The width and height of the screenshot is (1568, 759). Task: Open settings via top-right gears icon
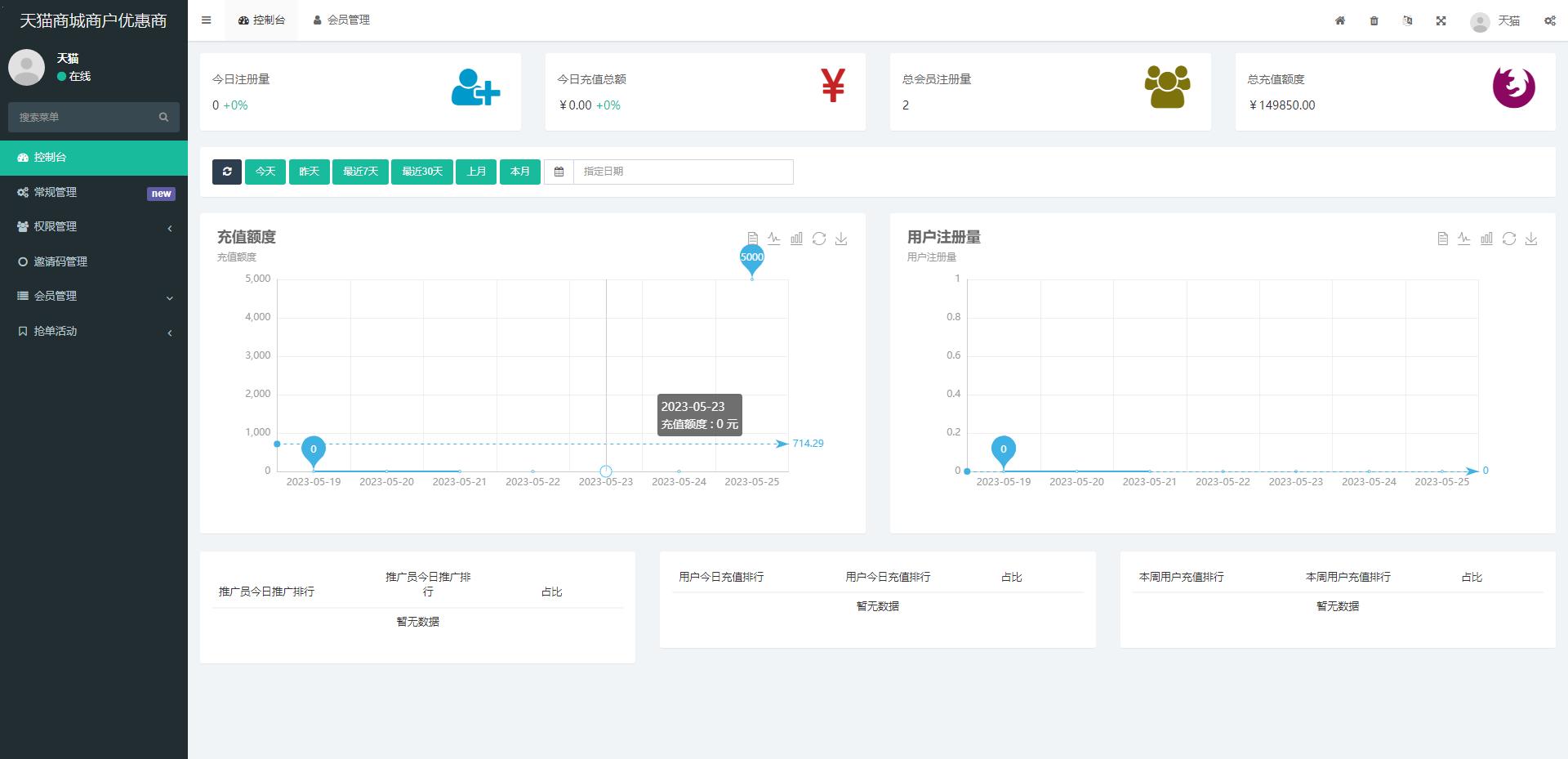coord(1549,20)
